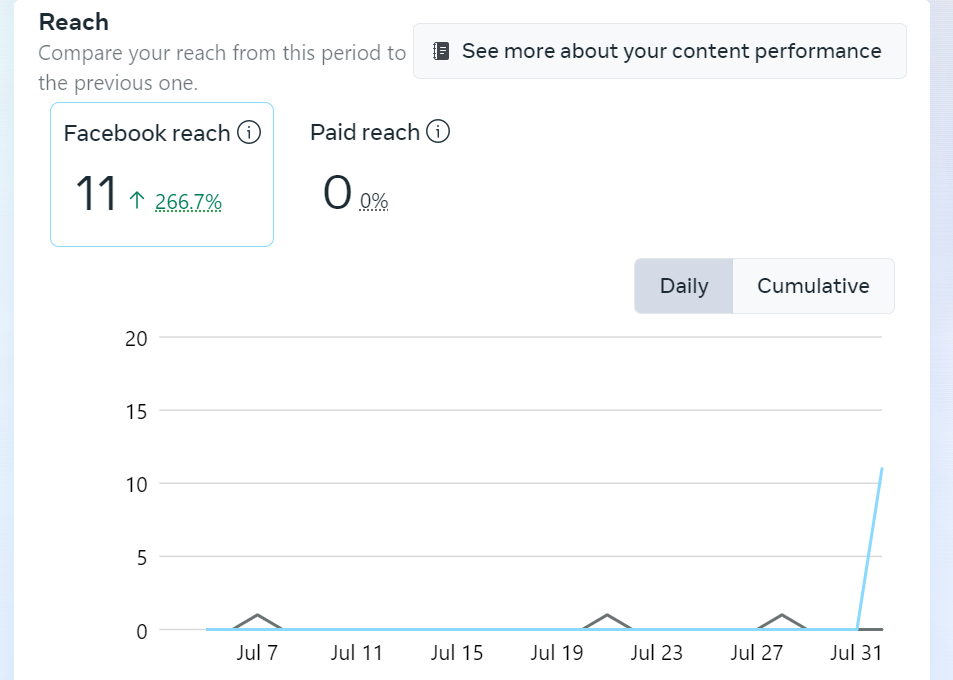The height and width of the screenshot is (680, 953).
Task: Click the blue line peak at Jul 31
Action: click(881, 469)
